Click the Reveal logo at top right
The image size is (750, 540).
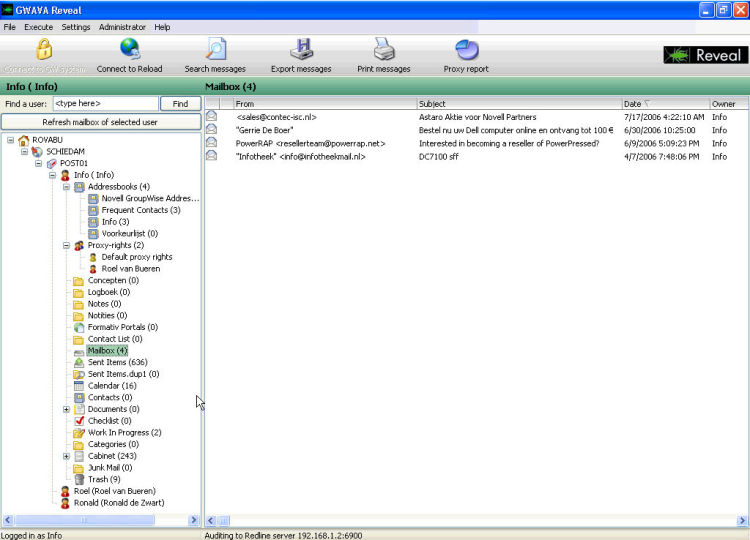705,55
